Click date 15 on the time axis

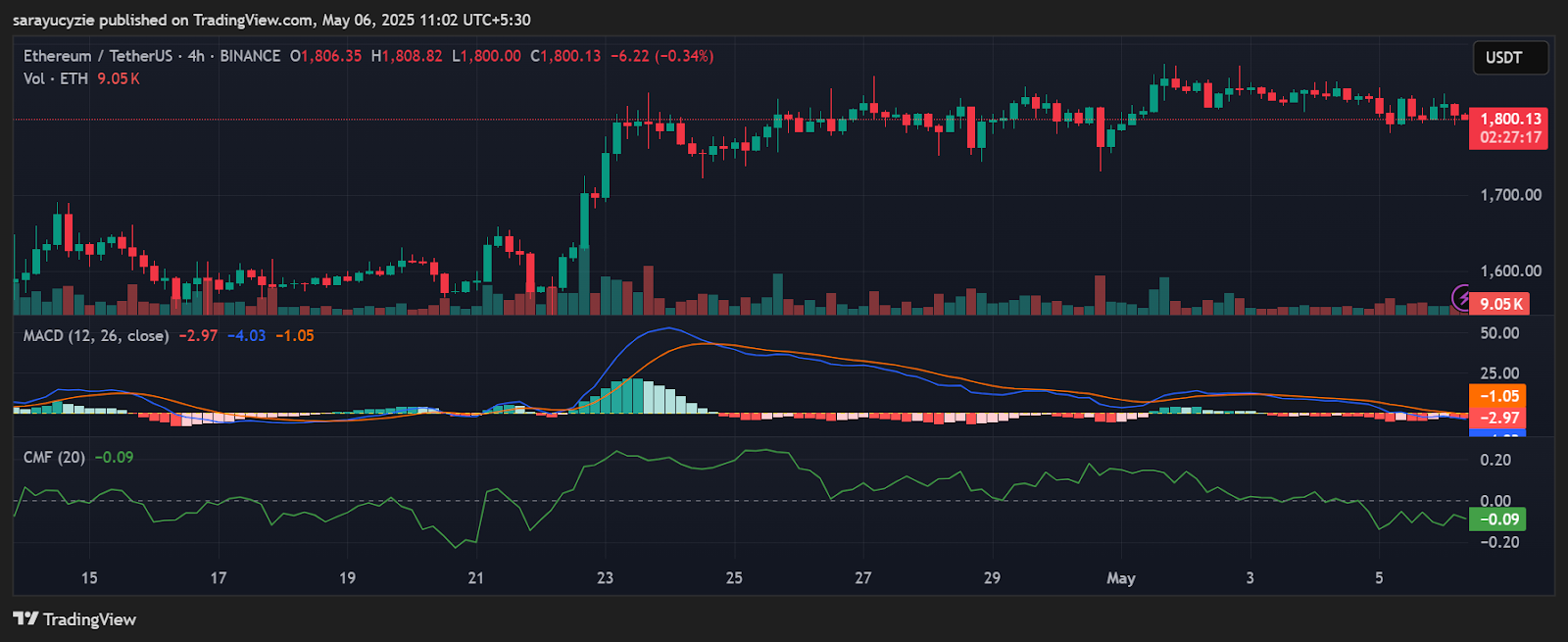89,578
